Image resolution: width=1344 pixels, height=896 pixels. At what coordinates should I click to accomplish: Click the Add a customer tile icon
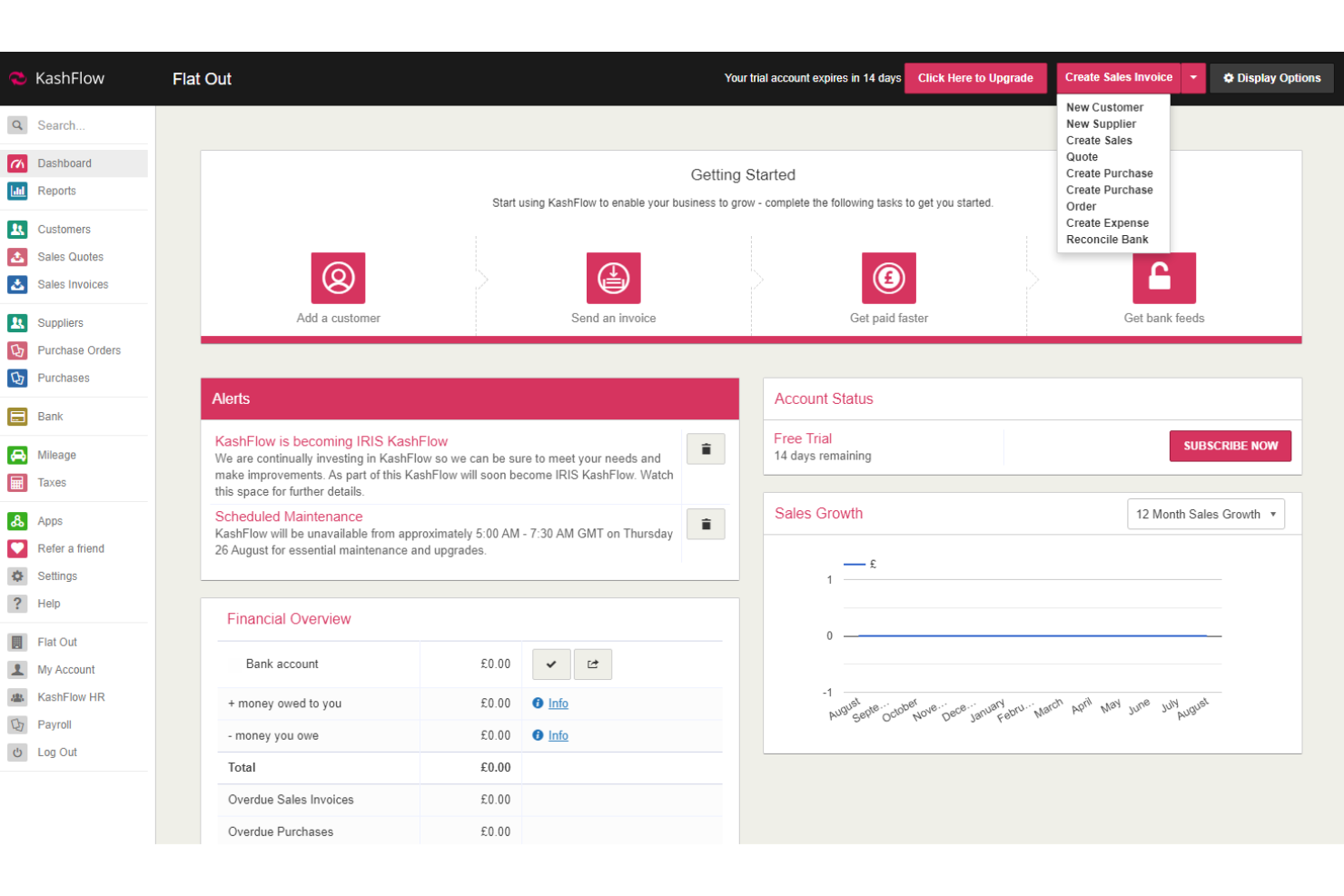(x=338, y=278)
